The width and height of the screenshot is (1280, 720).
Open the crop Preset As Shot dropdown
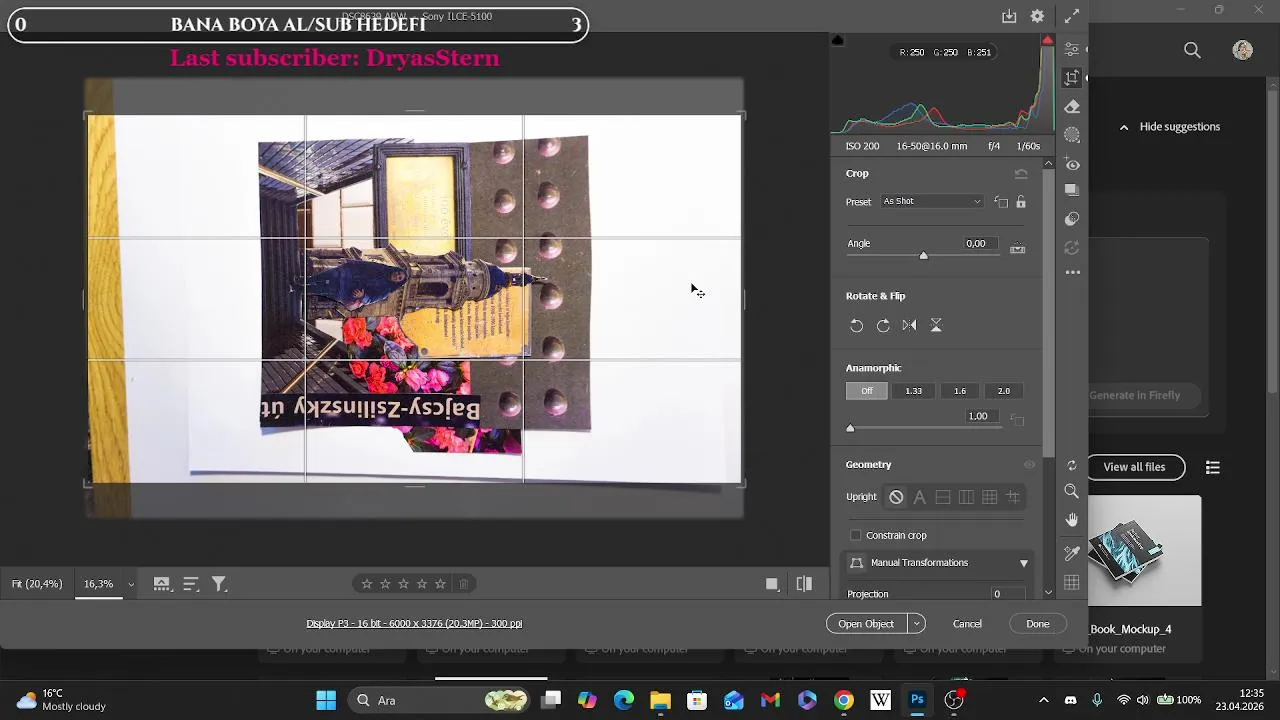pos(932,202)
